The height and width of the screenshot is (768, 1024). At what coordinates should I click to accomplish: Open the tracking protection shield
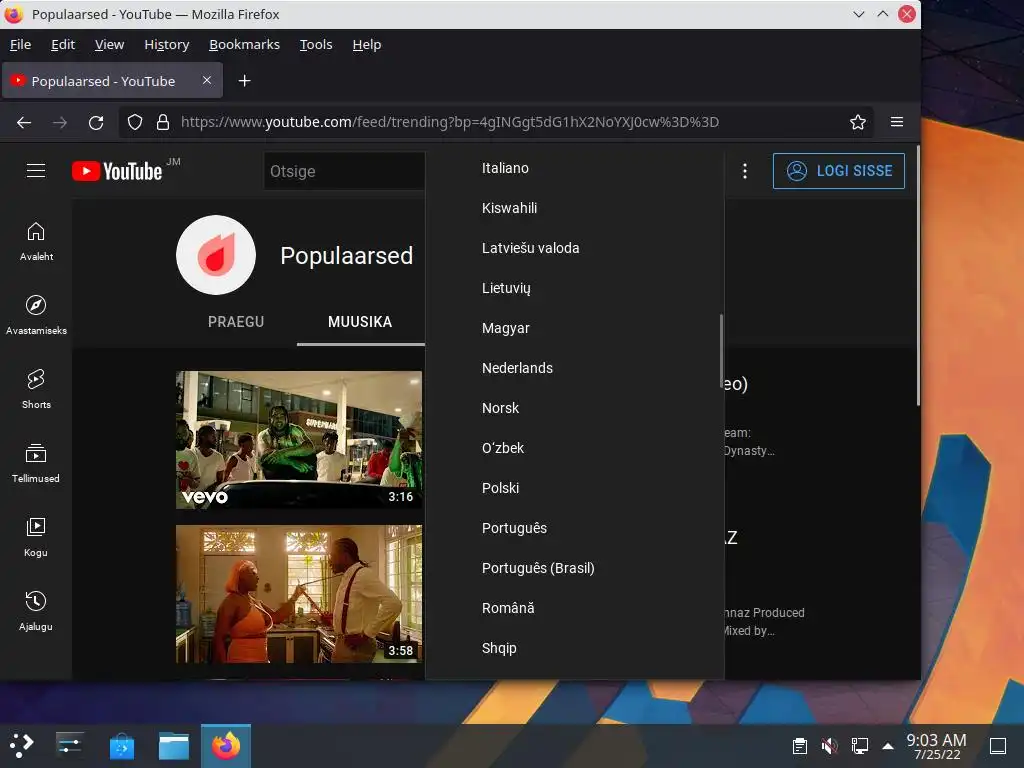click(x=135, y=122)
